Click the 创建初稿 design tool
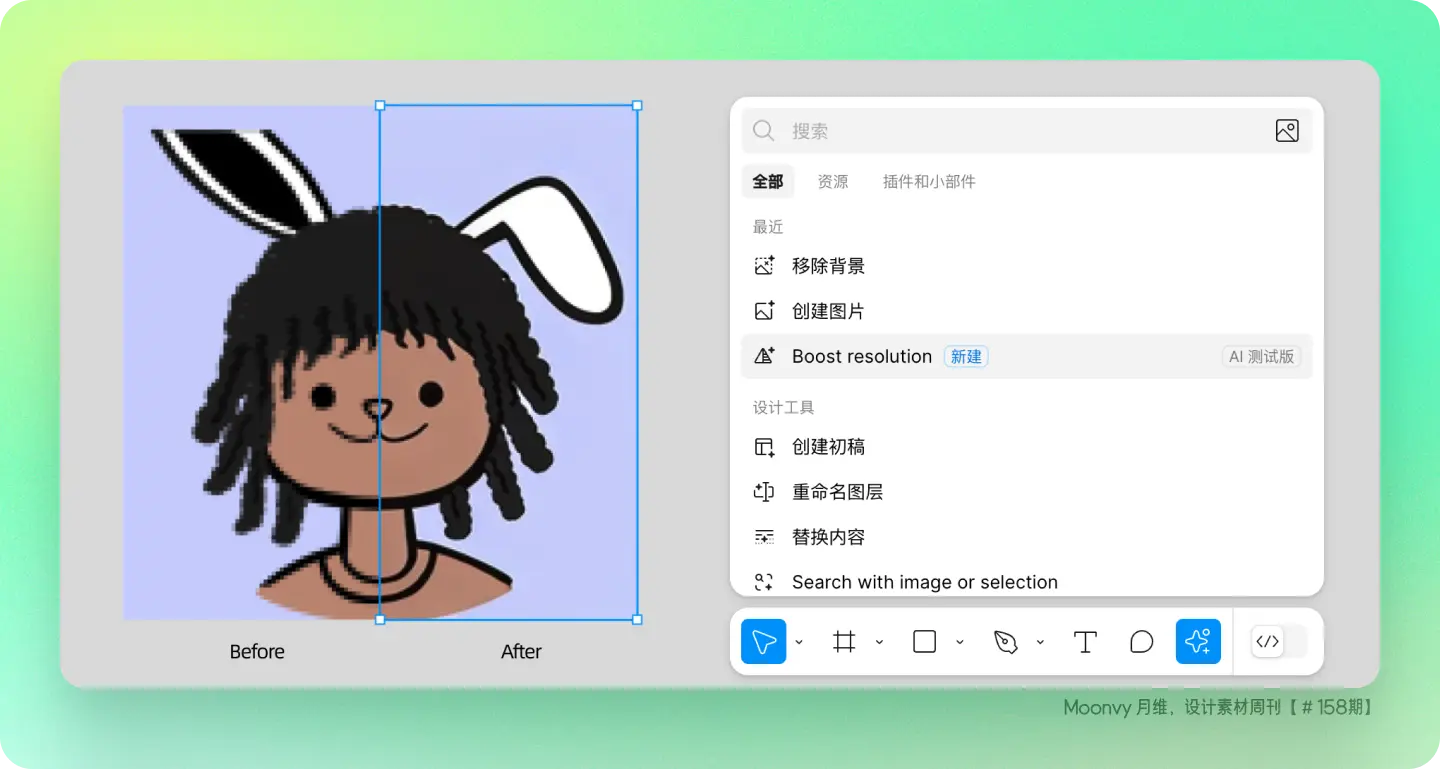 828,447
